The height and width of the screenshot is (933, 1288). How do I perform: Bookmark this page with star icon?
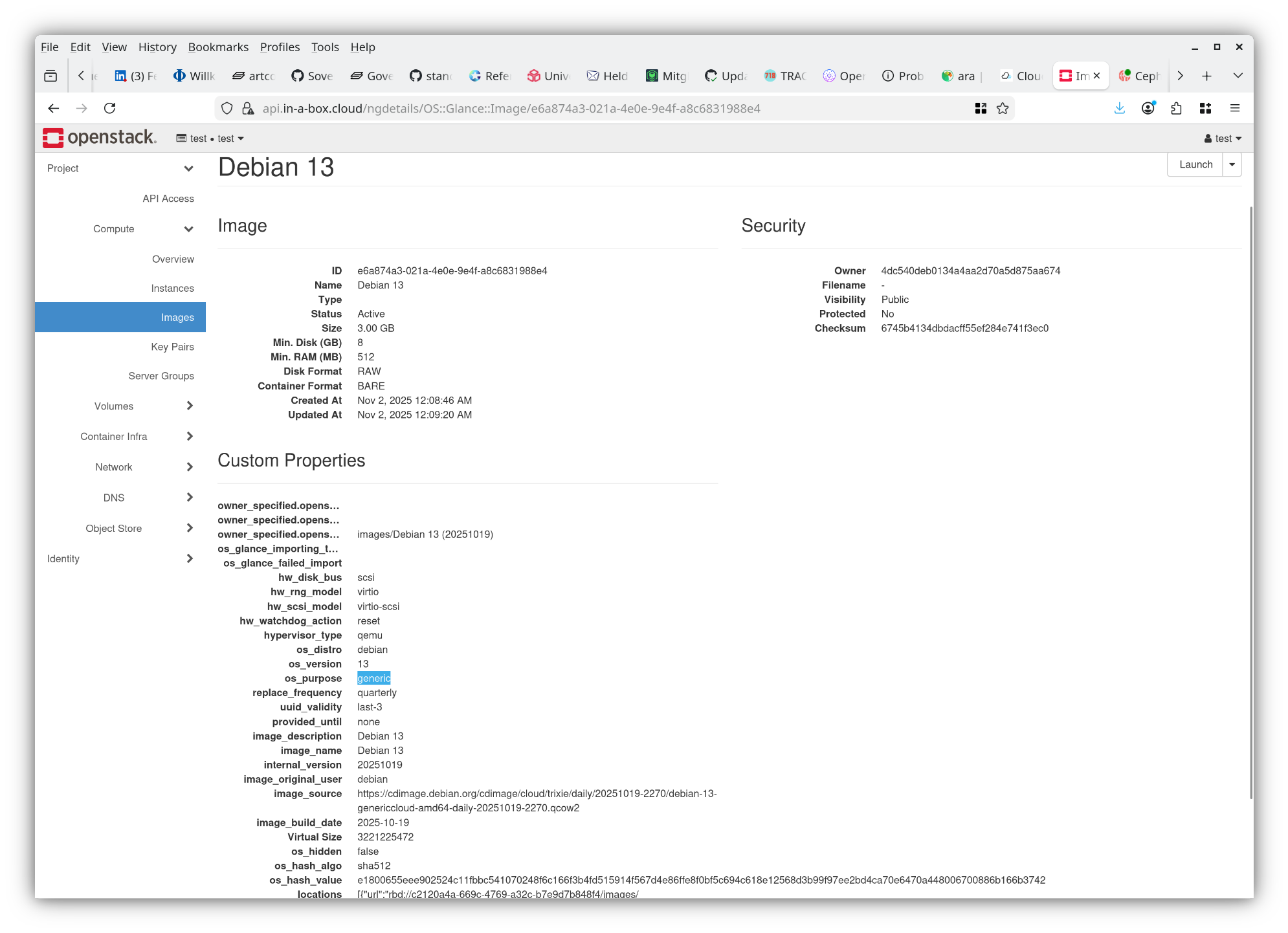point(1003,108)
